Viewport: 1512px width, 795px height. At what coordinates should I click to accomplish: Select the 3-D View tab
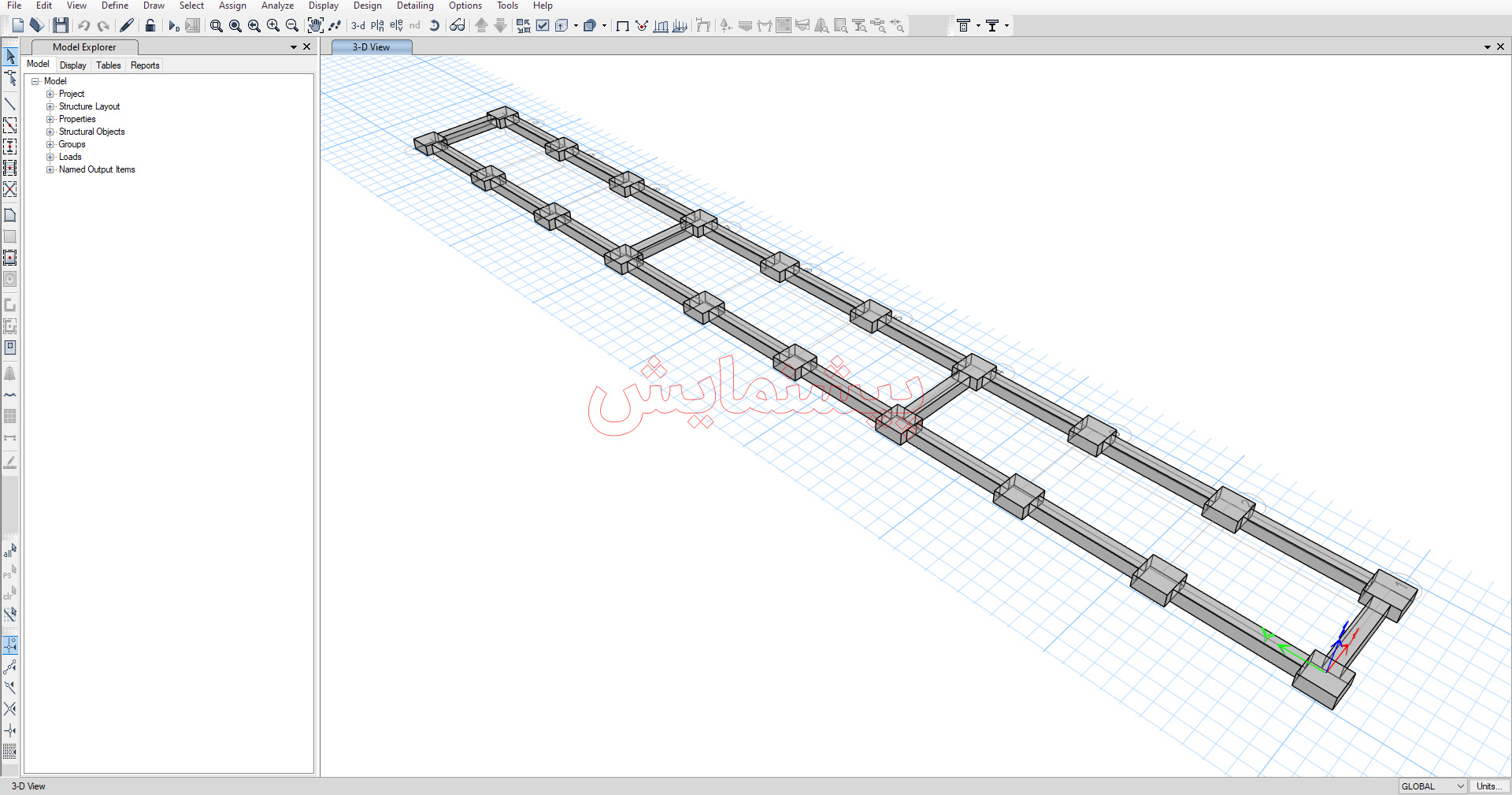(372, 47)
